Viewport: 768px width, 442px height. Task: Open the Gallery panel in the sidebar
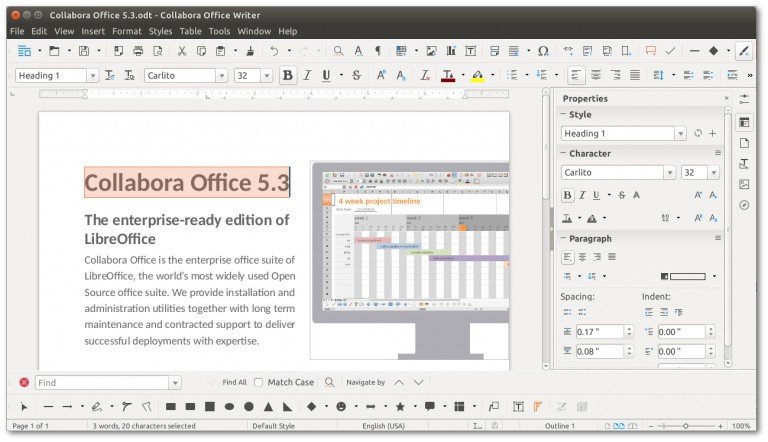pos(744,184)
